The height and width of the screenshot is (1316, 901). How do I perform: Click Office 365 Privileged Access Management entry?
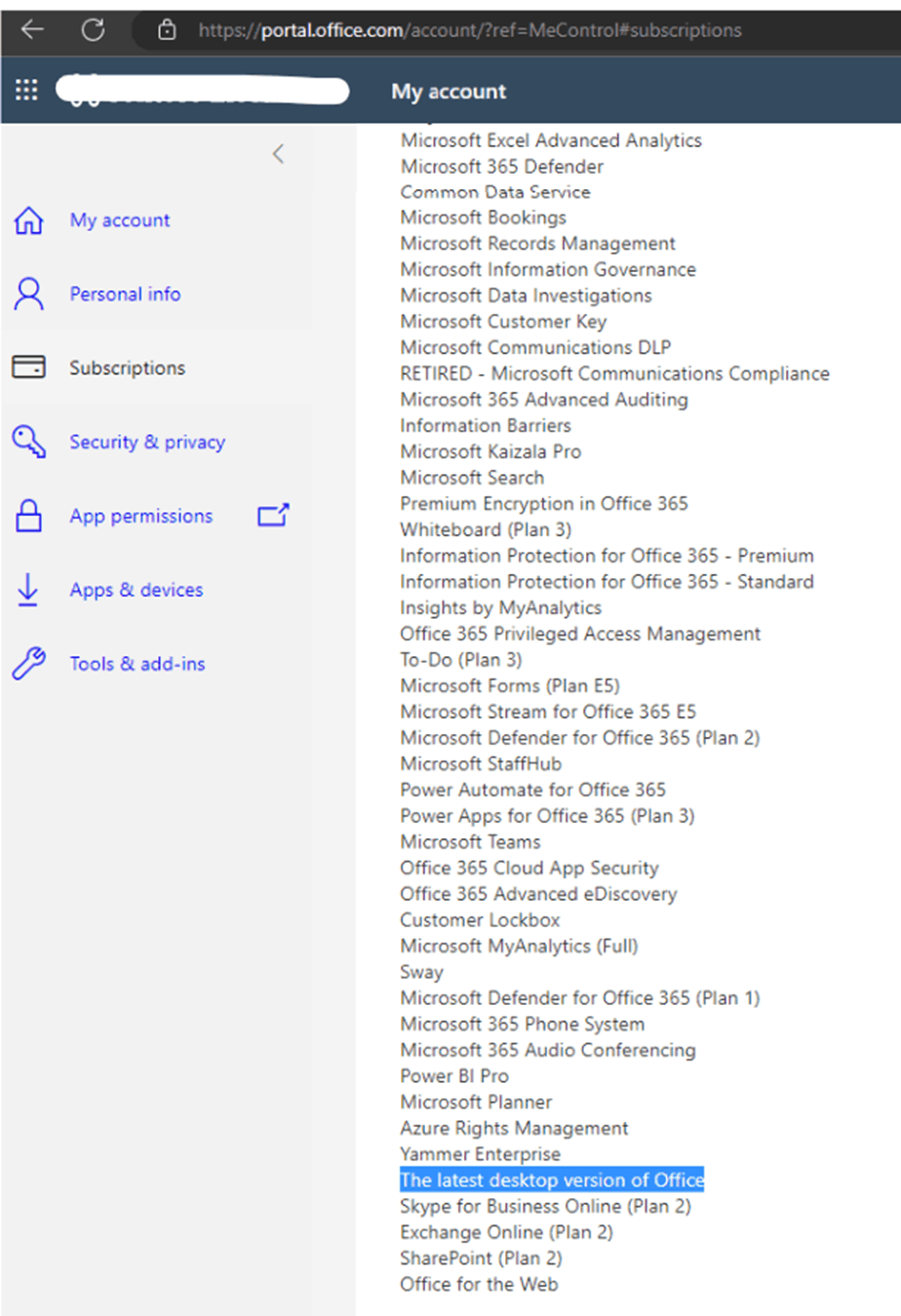(x=580, y=634)
